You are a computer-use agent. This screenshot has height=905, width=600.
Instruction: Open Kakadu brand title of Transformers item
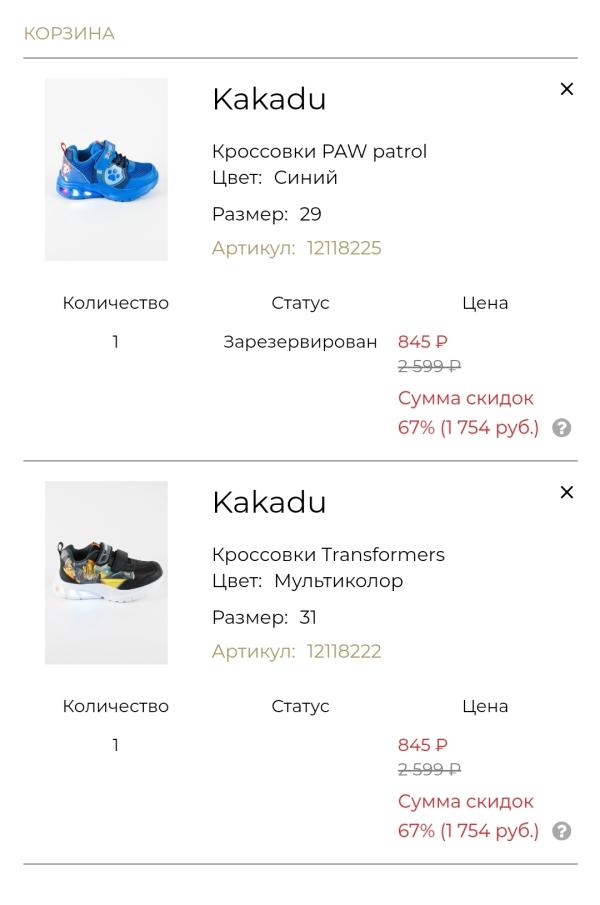point(269,502)
